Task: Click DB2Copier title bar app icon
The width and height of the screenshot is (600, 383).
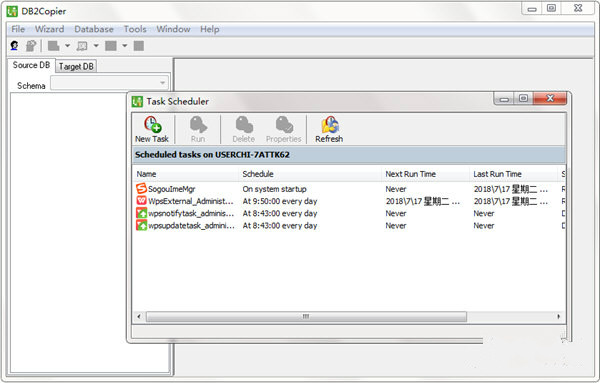Action: 12,11
